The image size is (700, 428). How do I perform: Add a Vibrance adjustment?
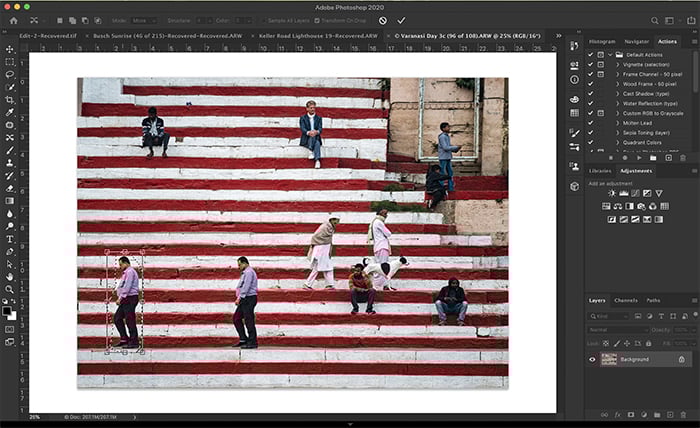[x=658, y=193]
